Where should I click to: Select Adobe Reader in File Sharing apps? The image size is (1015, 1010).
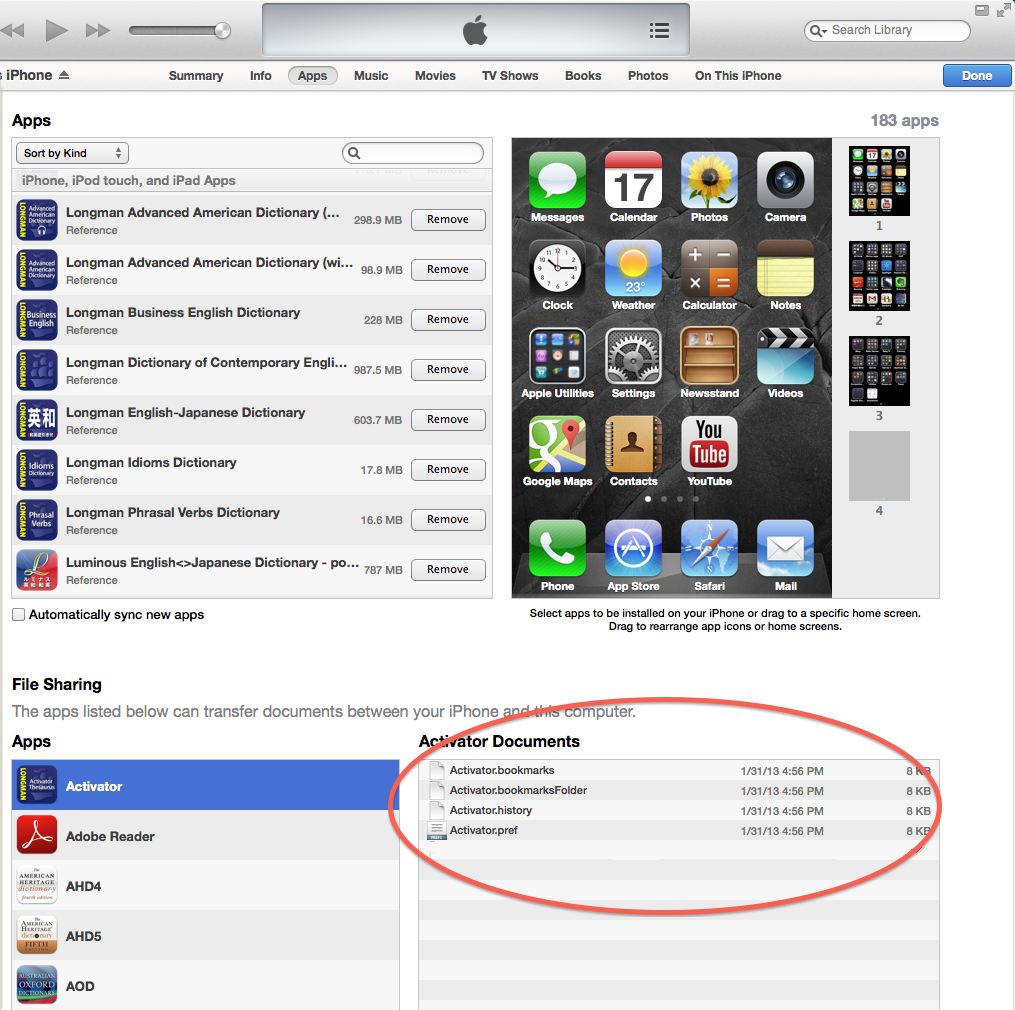pyautogui.click(x=205, y=836)
